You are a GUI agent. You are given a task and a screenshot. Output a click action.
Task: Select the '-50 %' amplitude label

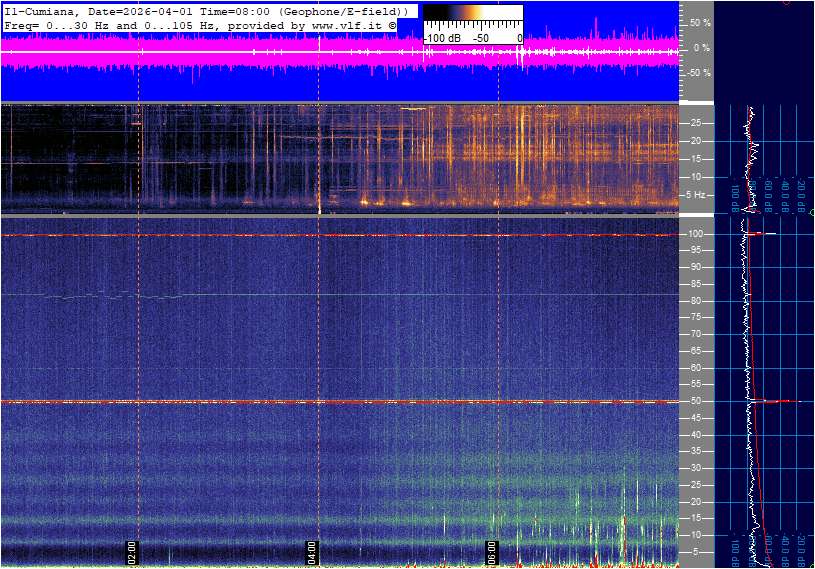tap(699, 73)
